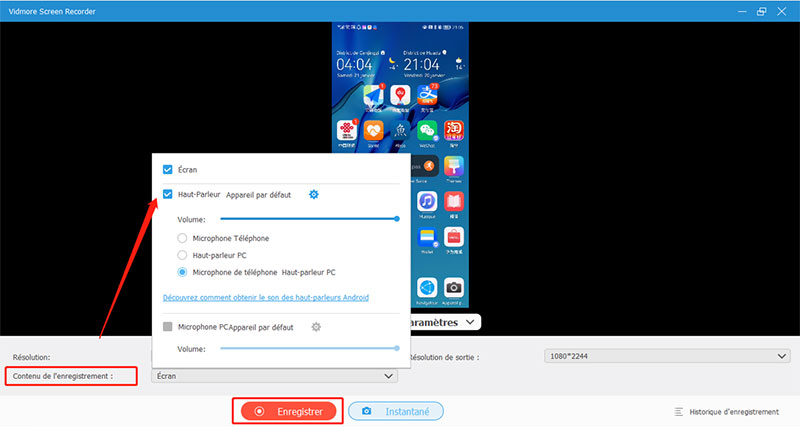
Task: Tap the camera app icon on phone
Action: (453, 288)
